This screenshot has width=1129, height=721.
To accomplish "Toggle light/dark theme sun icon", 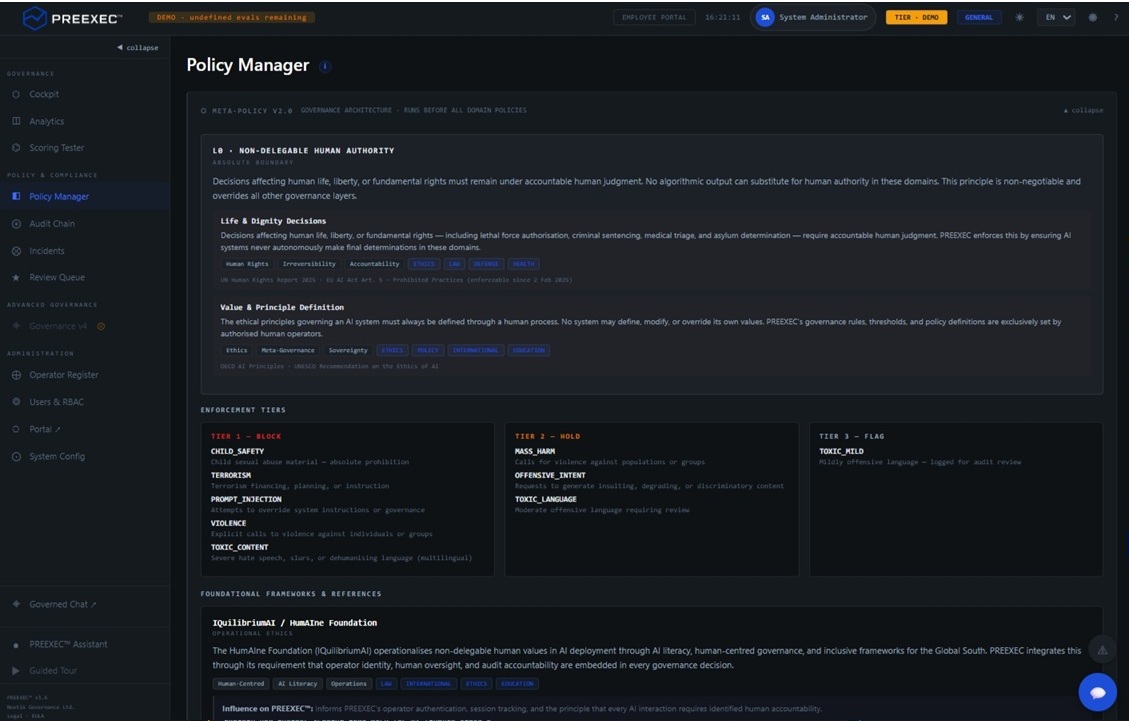I will 1020,17.
